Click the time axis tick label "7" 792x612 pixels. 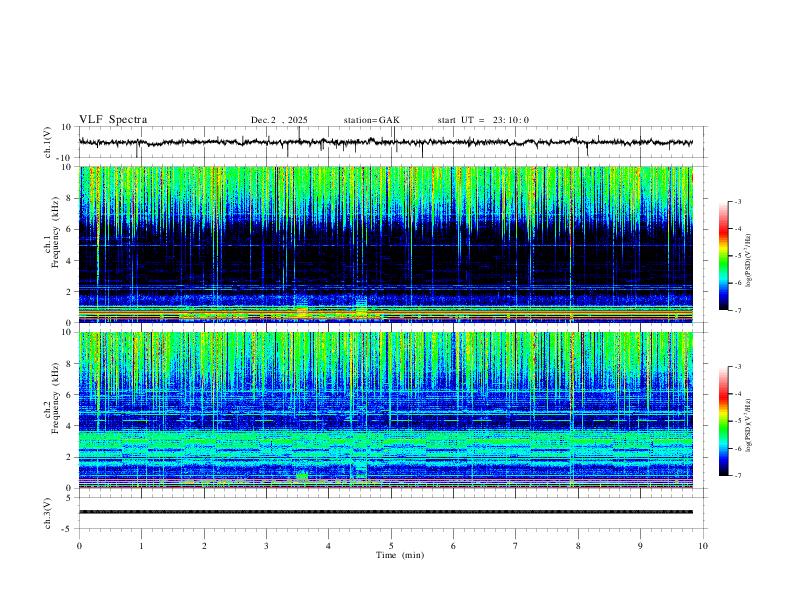[x=516, y=546]
